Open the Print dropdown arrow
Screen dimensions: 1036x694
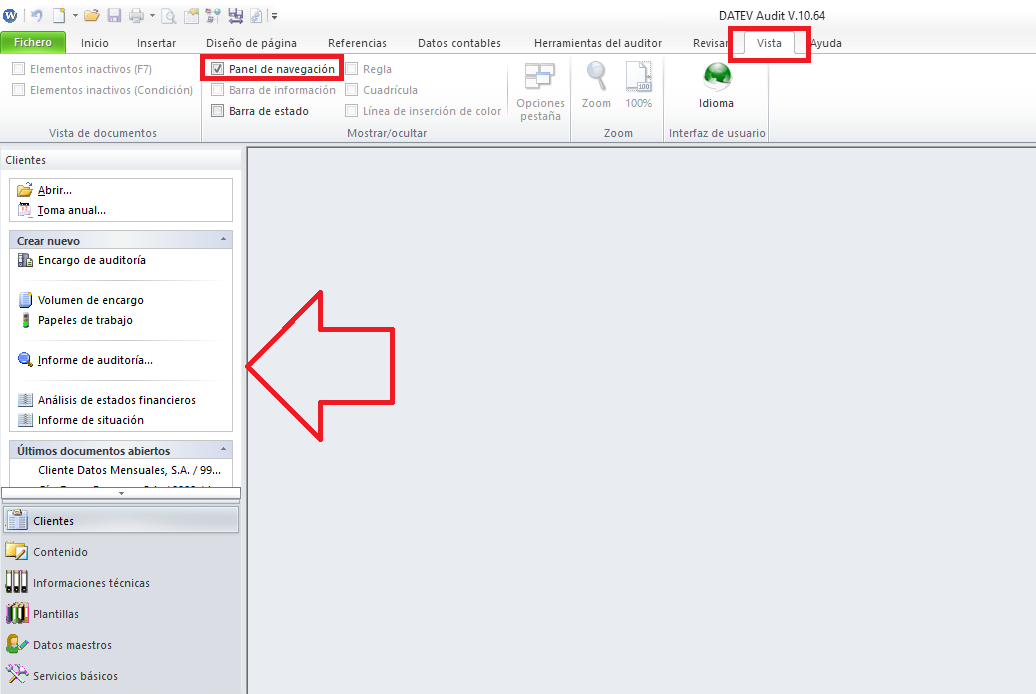[152, 16]
